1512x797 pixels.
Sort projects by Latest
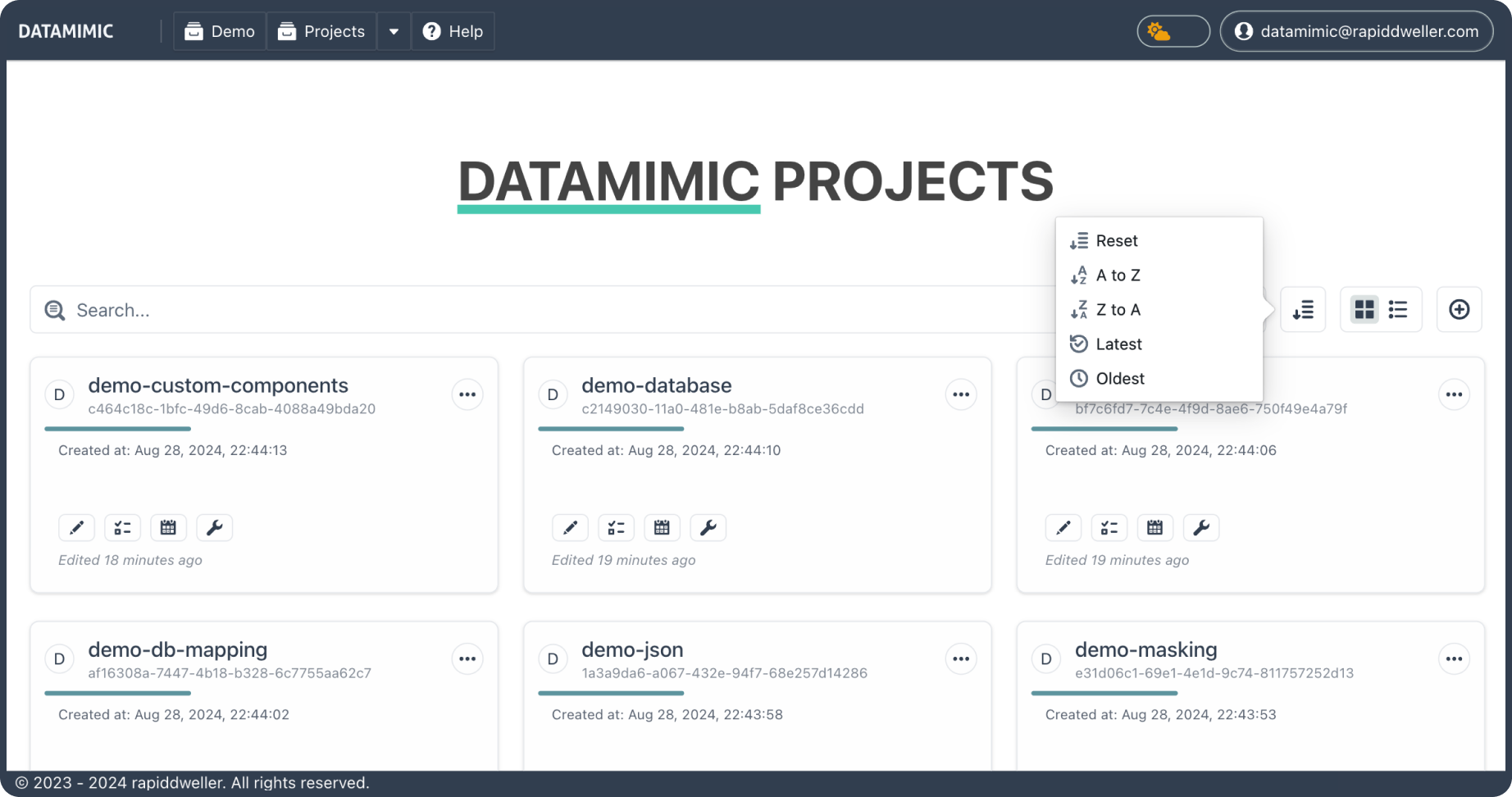[x=1159, y=344]
